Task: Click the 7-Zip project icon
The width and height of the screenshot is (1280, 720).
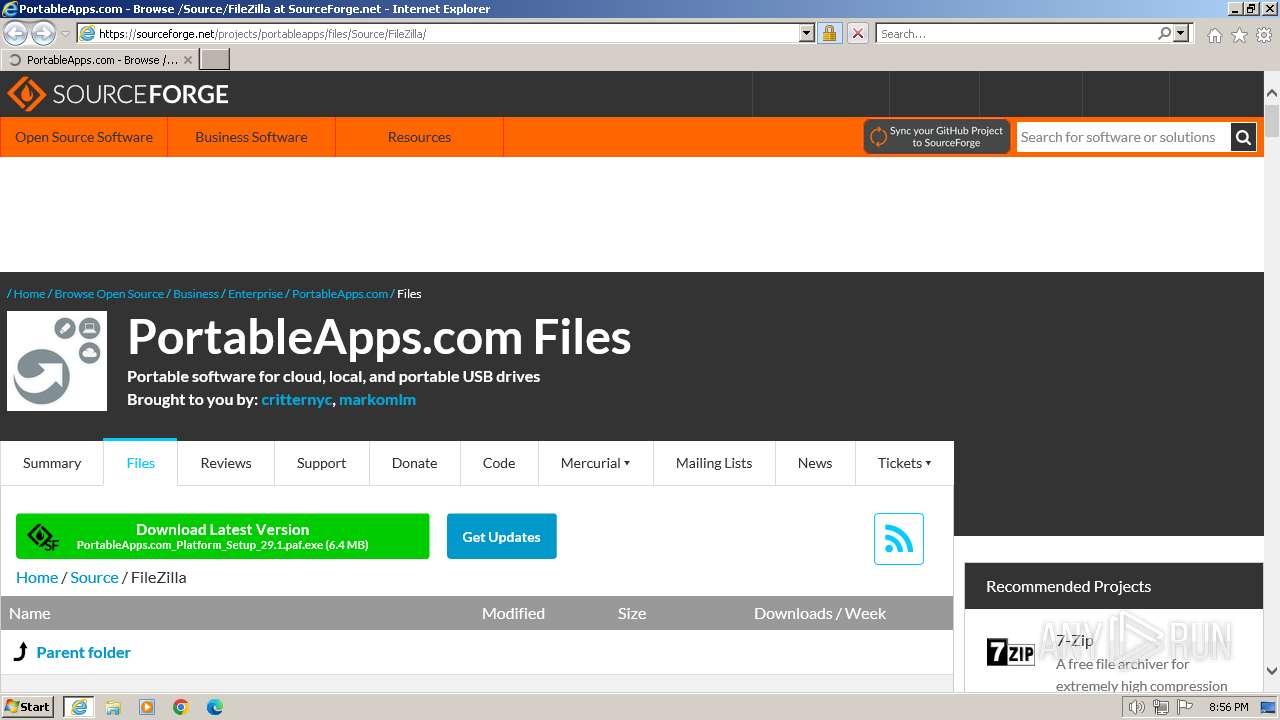Action: [x=1010, y=653]
